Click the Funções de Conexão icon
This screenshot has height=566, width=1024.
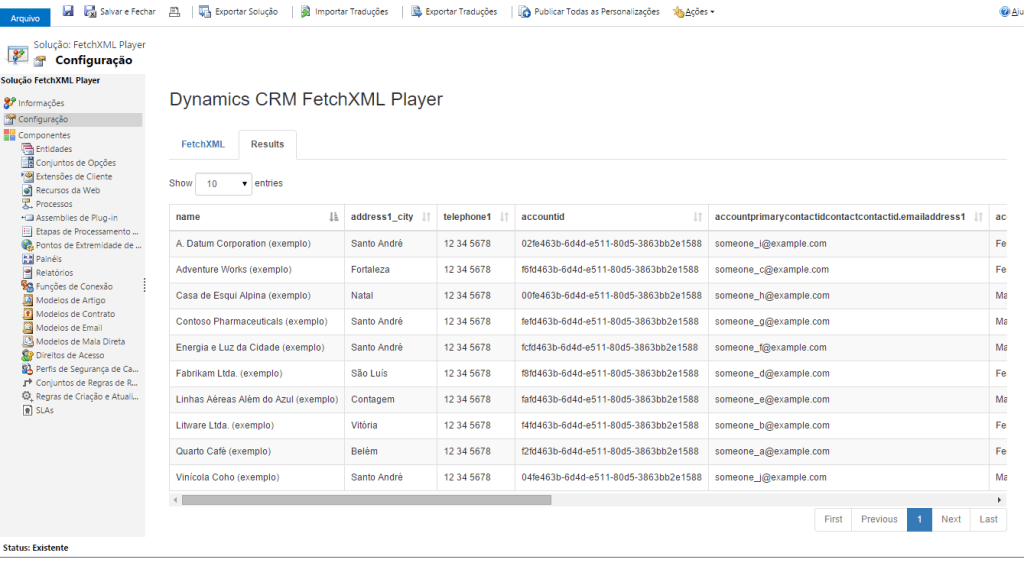click(x=27, y=286)
